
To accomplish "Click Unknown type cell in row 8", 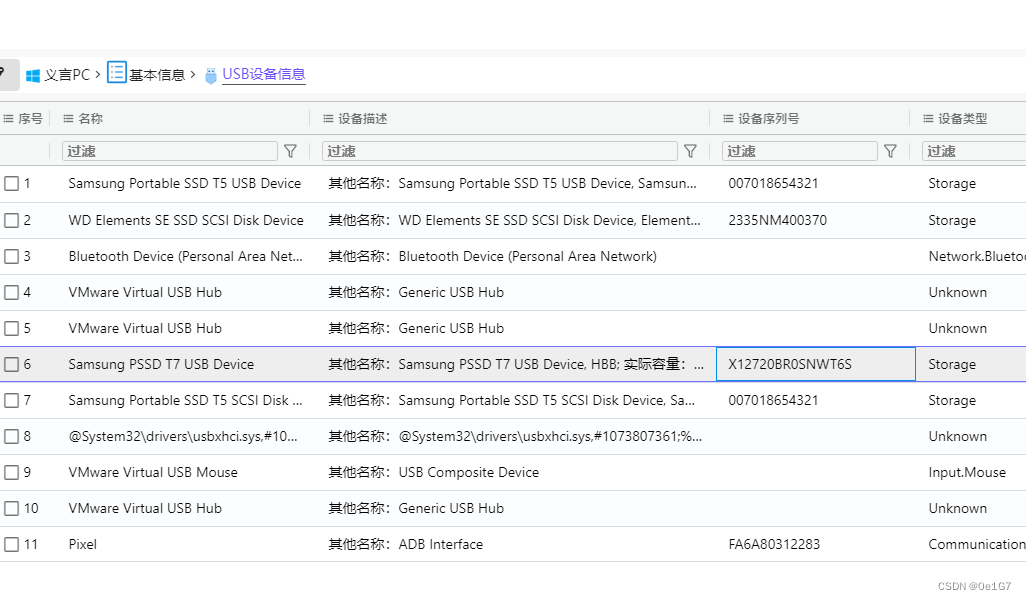I will [957, 436].
